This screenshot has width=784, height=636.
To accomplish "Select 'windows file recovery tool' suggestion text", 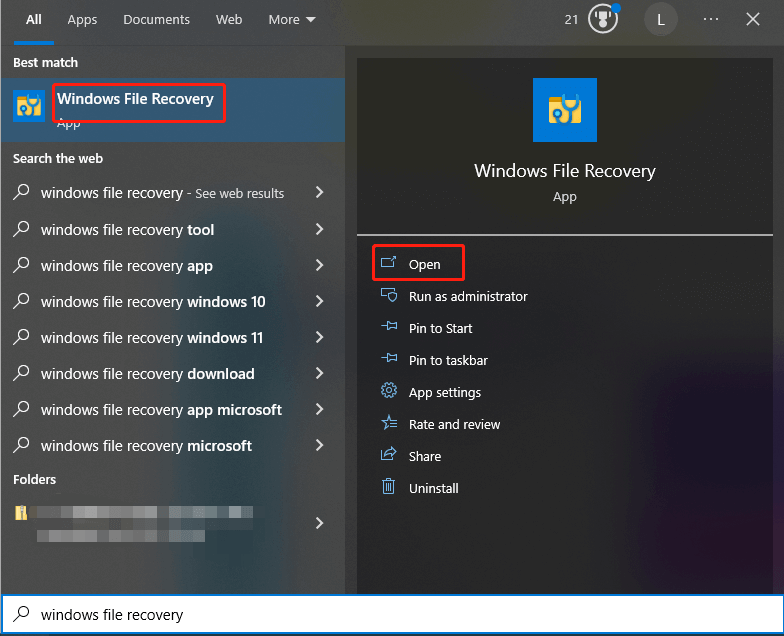I will (x=128, y=230).
